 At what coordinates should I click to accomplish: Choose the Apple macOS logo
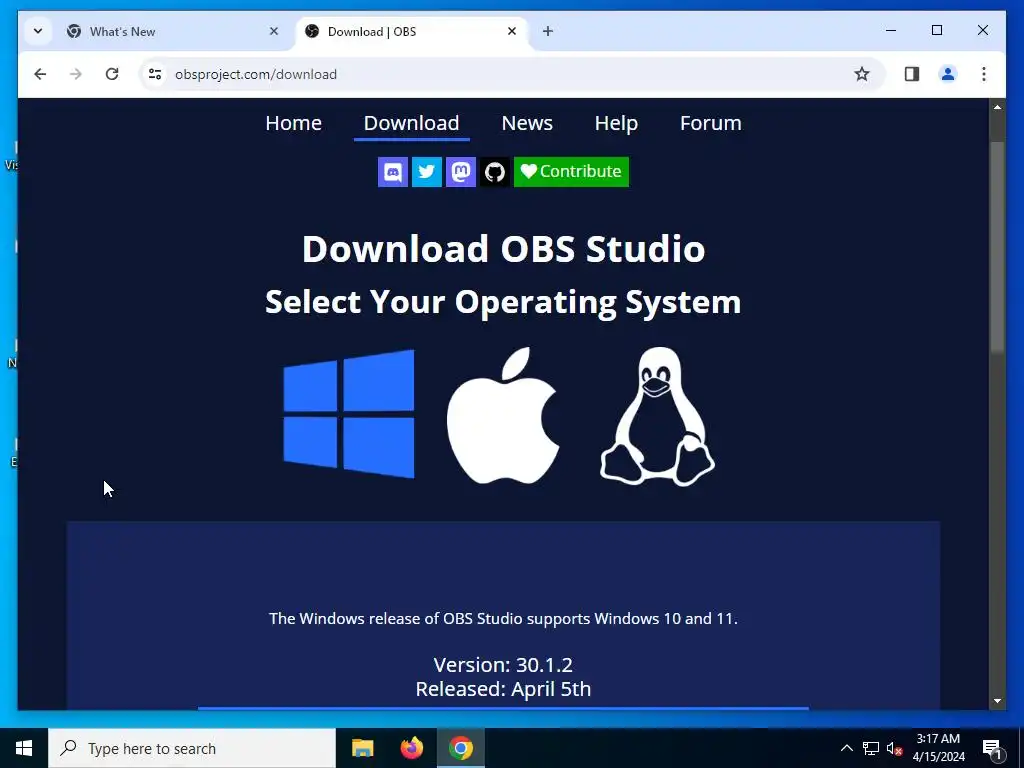503,415
